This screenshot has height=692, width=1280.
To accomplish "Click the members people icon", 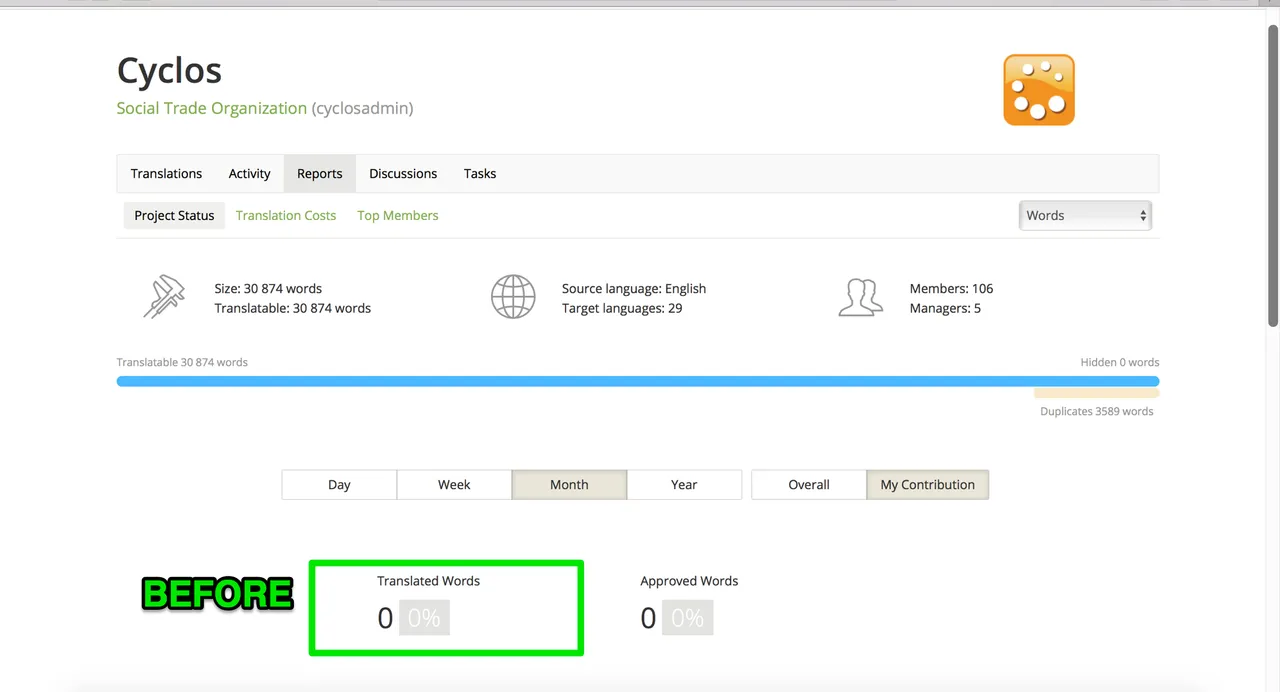I will 860,297.
